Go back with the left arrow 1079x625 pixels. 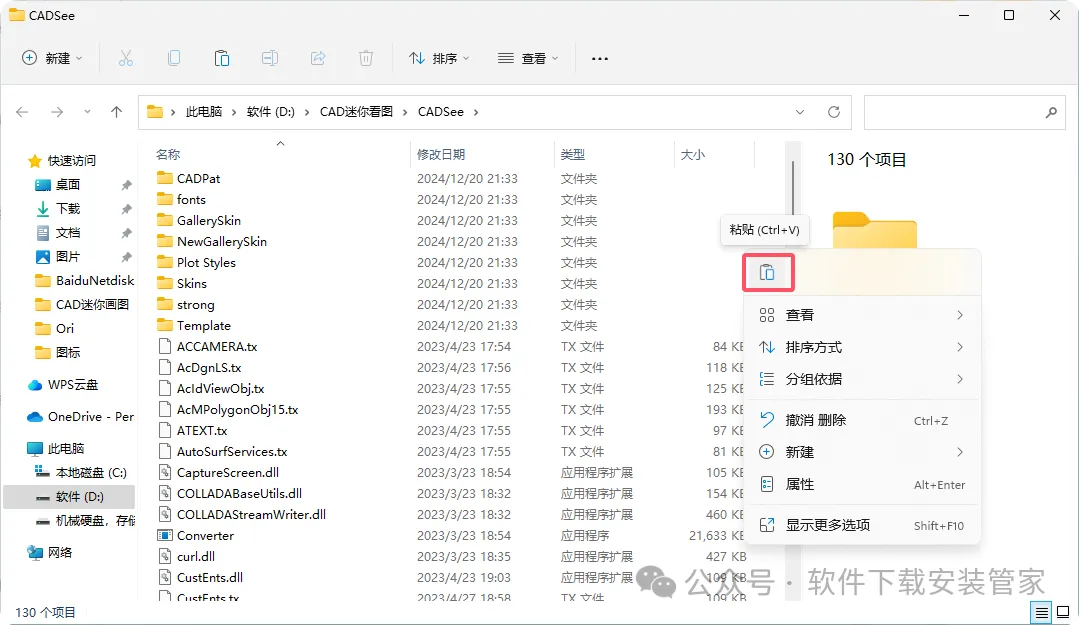[x=22, y=112]
